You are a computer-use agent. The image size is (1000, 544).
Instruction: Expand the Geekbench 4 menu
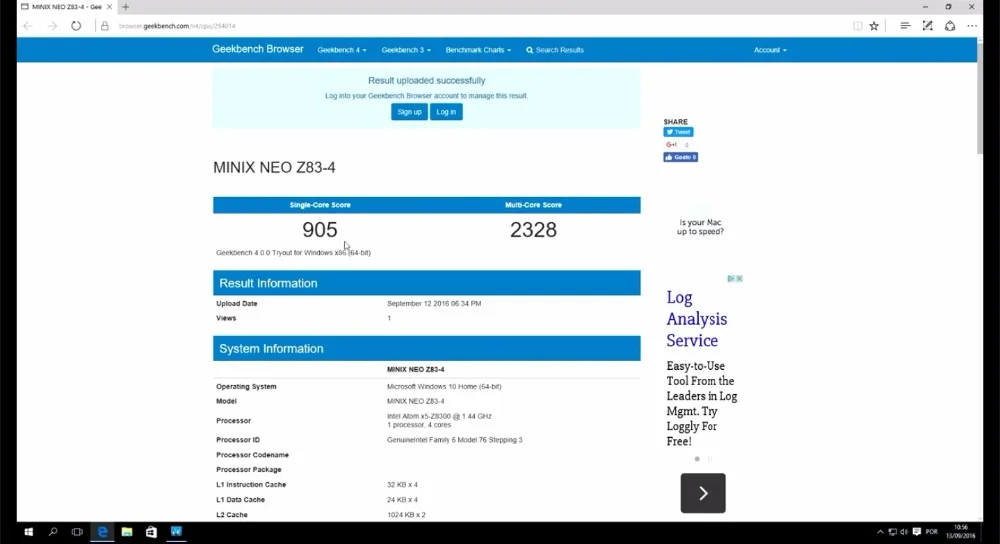(342, 50)
